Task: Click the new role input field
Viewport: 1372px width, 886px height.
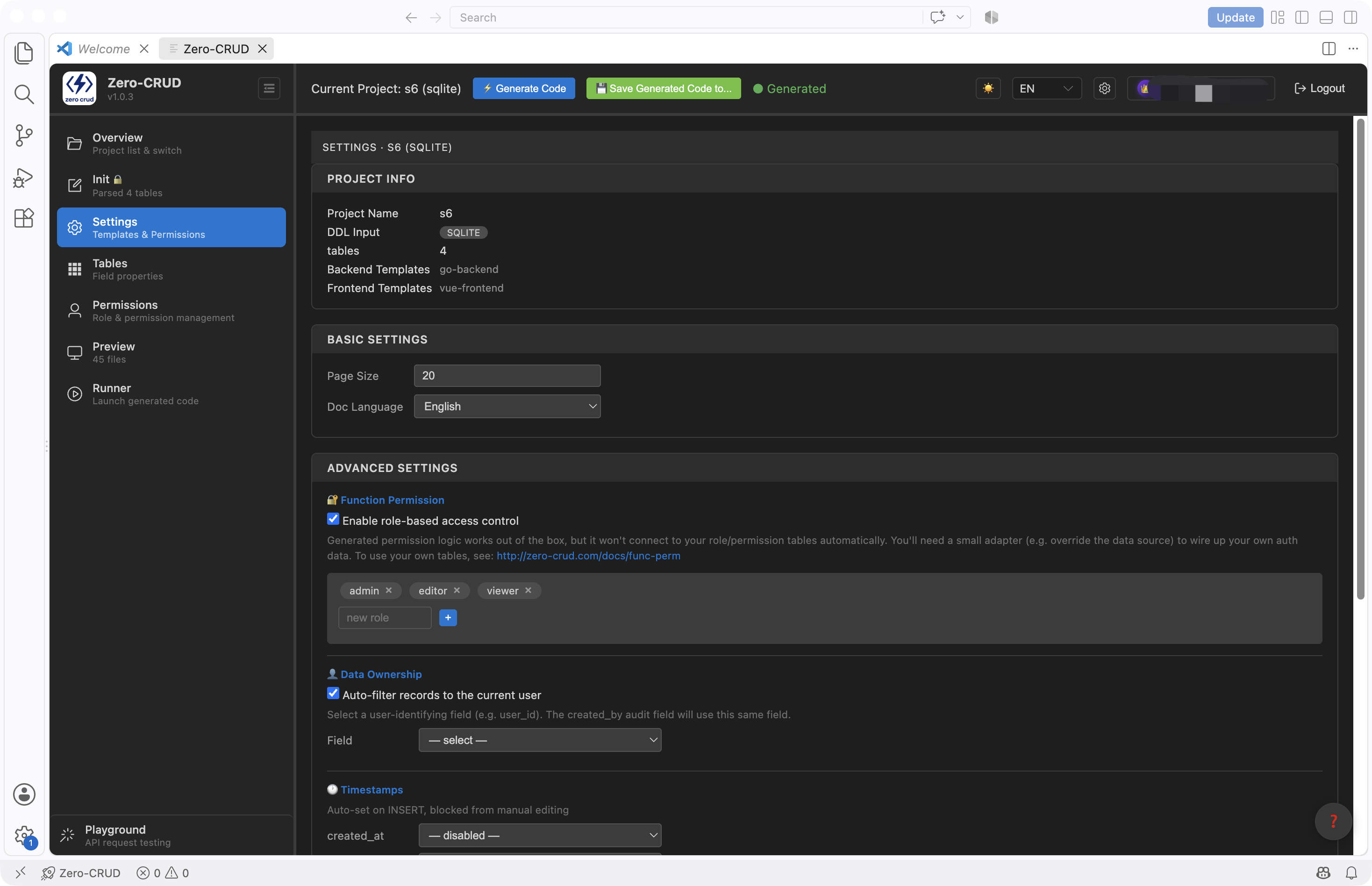Action: click(x=385, y=617)
